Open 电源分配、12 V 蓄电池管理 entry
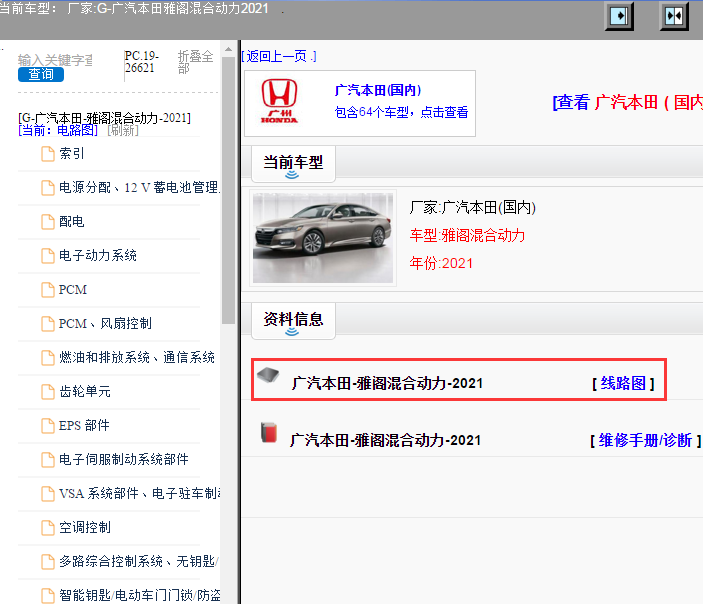 [139, 187]
